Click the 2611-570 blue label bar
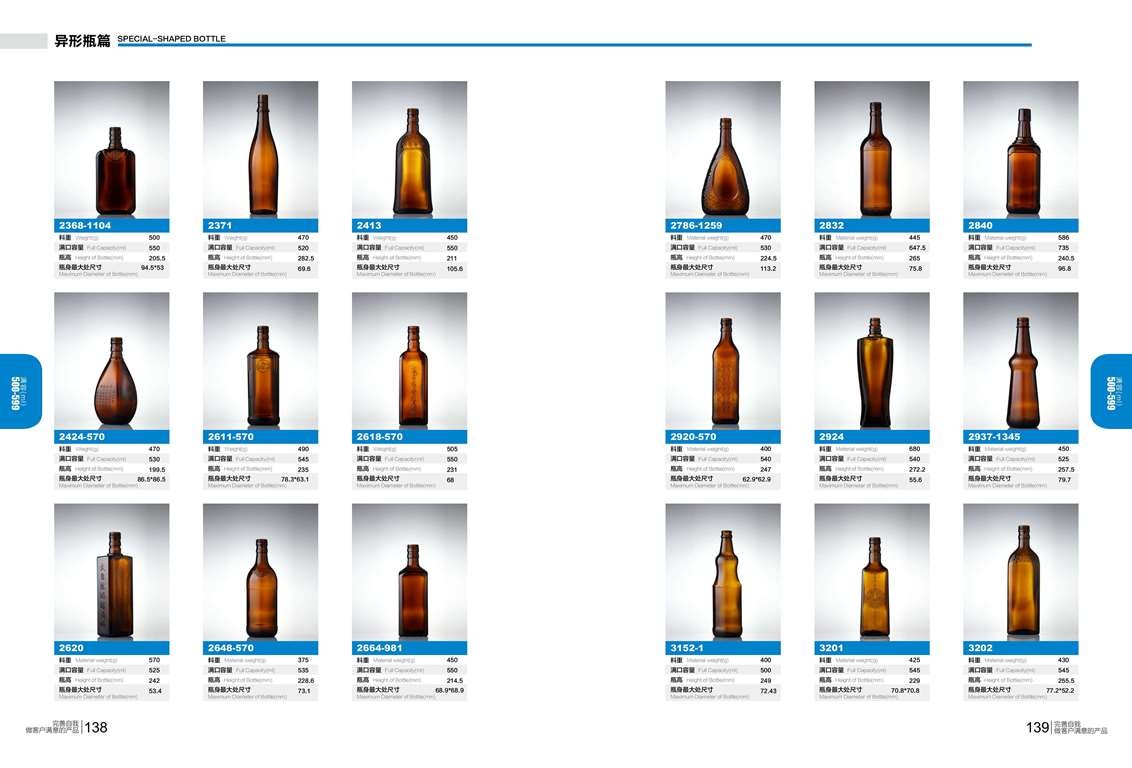Image resolution: width=1132 pixels, height=768 pixels. 261,437
